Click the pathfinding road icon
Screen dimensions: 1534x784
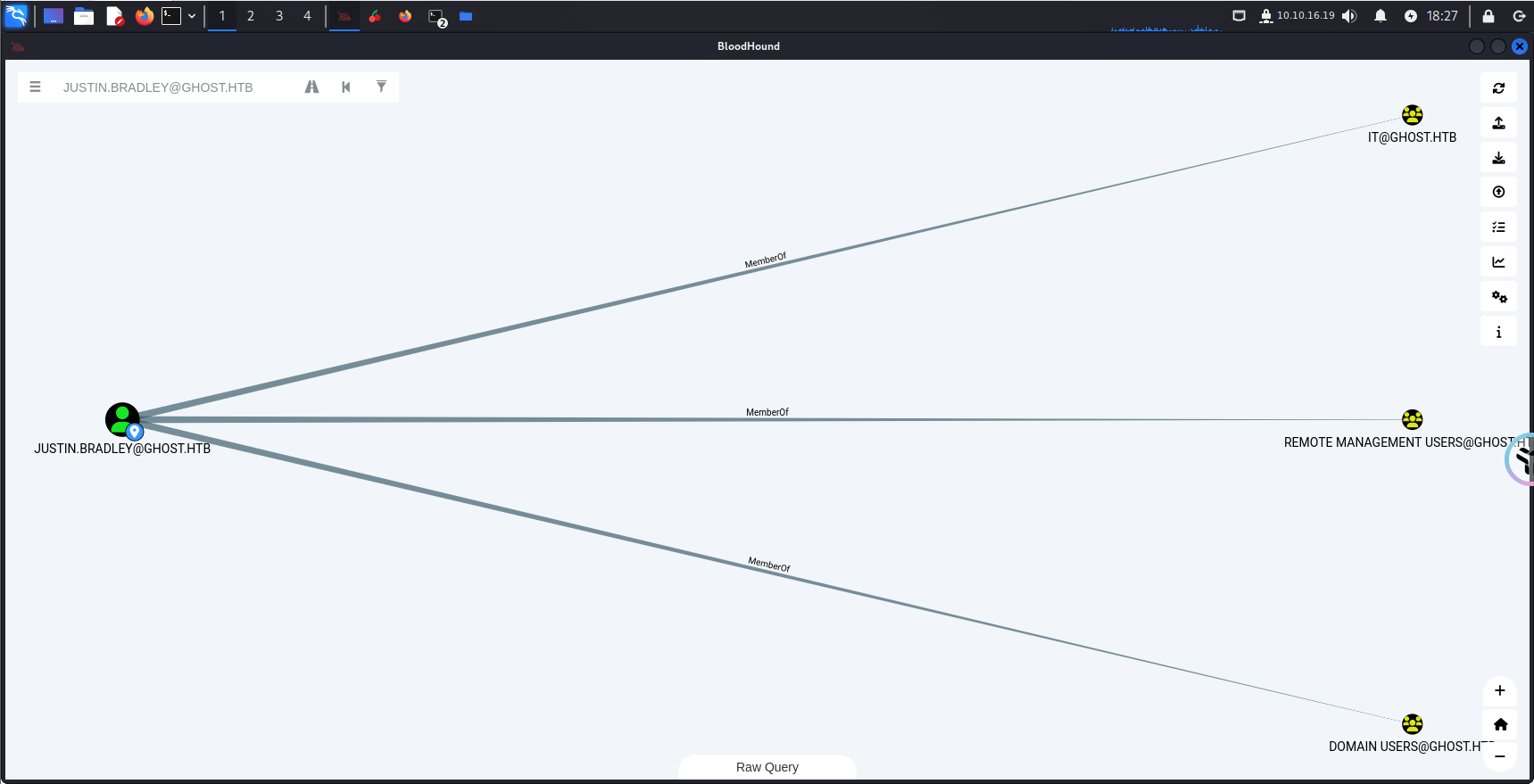[x=311, y=87]
